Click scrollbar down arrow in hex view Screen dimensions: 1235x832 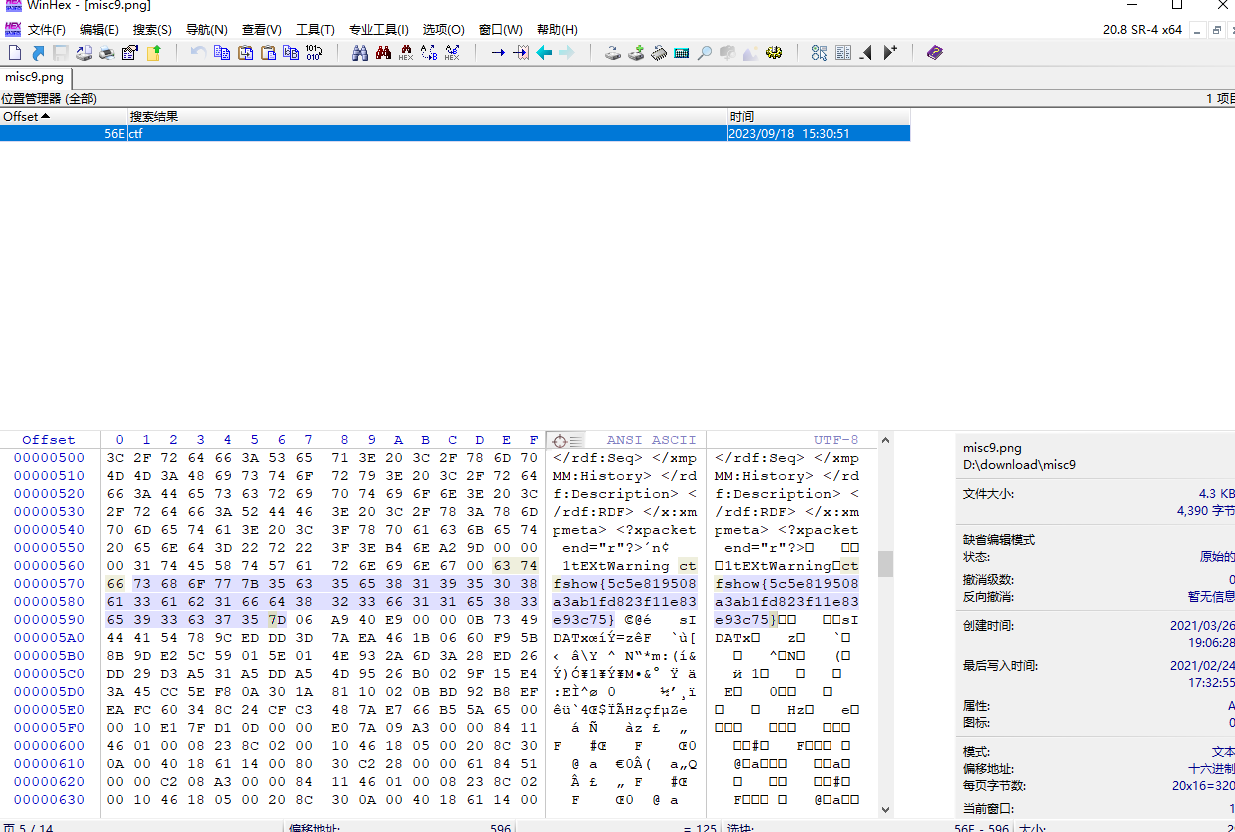pos(885,809)
